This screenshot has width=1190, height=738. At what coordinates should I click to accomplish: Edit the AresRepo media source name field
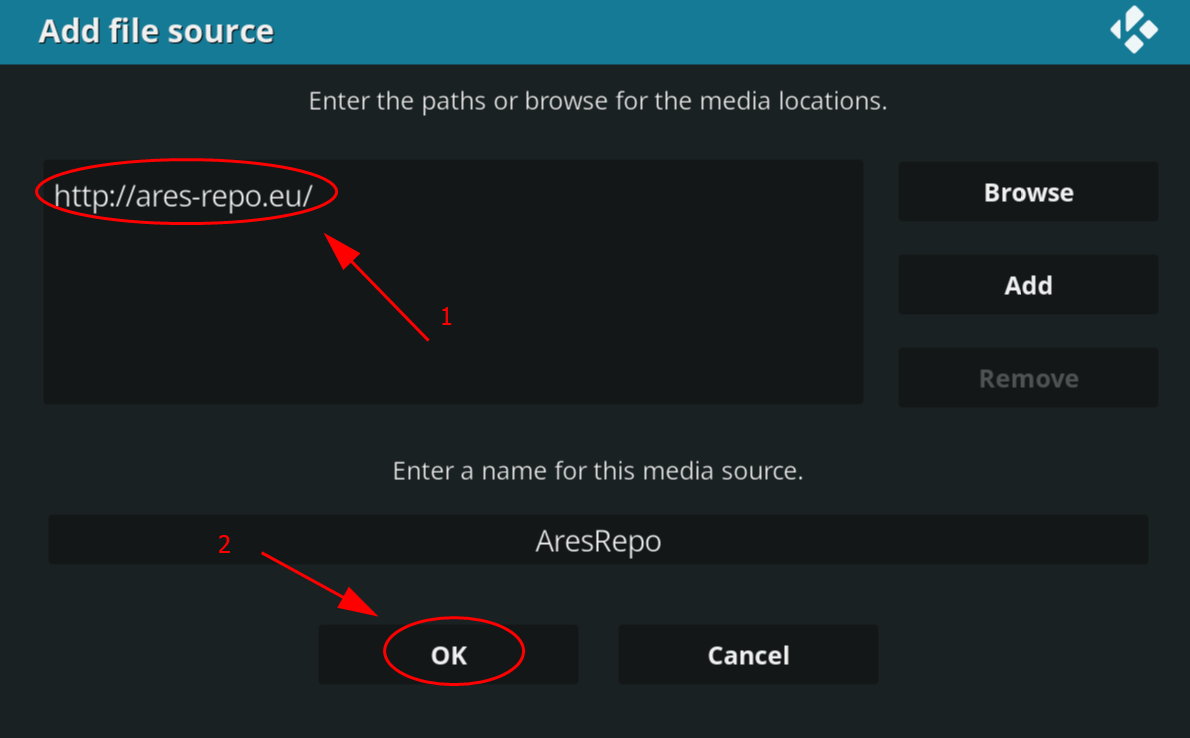pyautogui.click(x=598, y=540)
